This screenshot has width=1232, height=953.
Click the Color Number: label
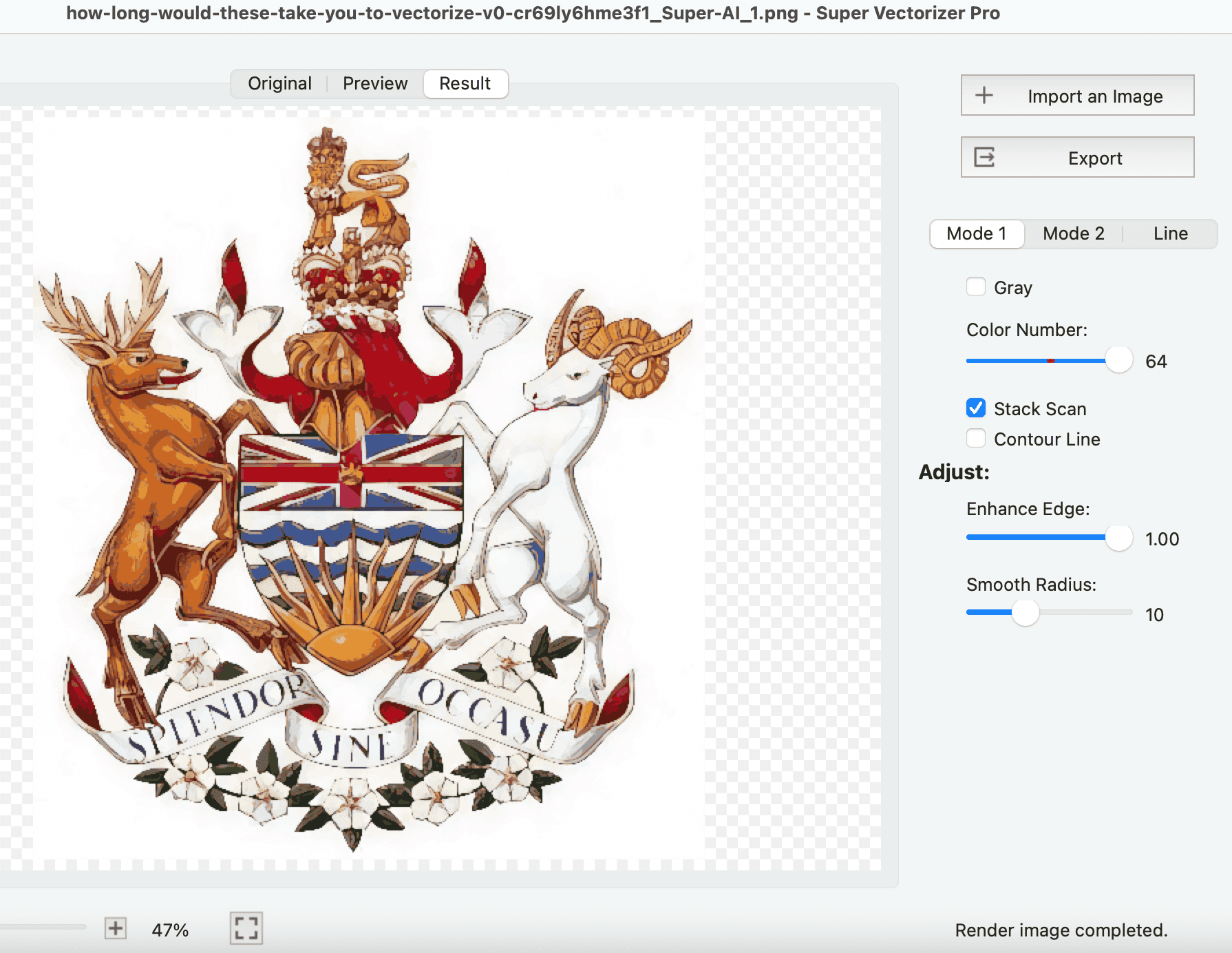(x=1027, y=330)
